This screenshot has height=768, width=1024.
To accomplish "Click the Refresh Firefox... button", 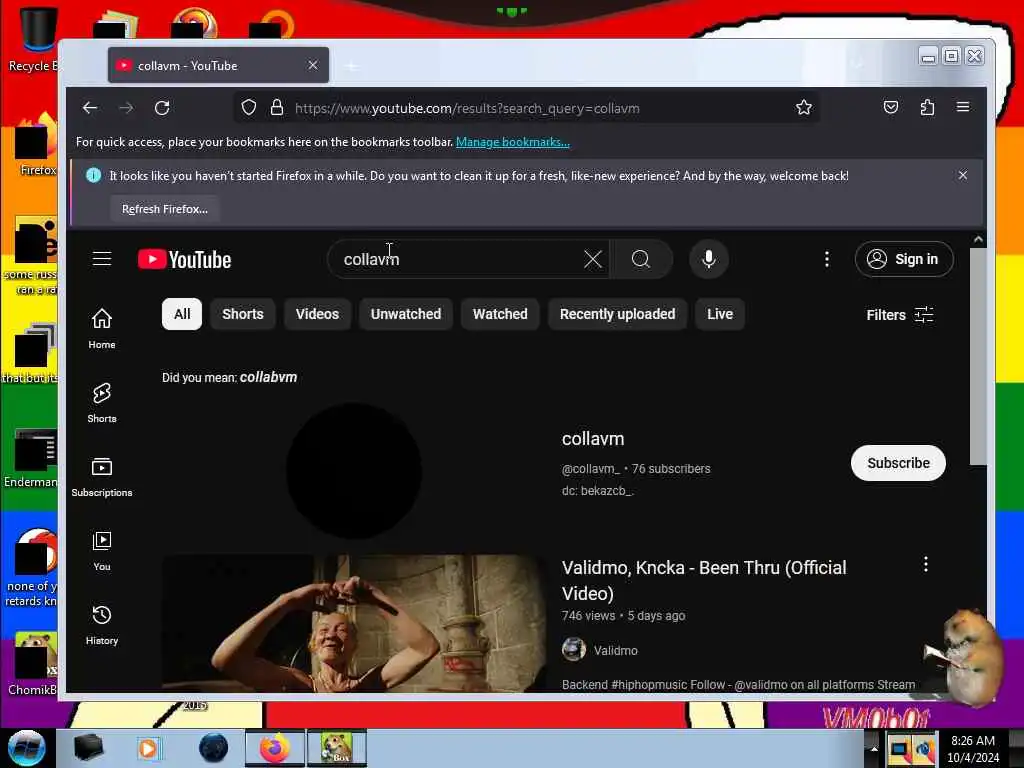I will point(165,209).
